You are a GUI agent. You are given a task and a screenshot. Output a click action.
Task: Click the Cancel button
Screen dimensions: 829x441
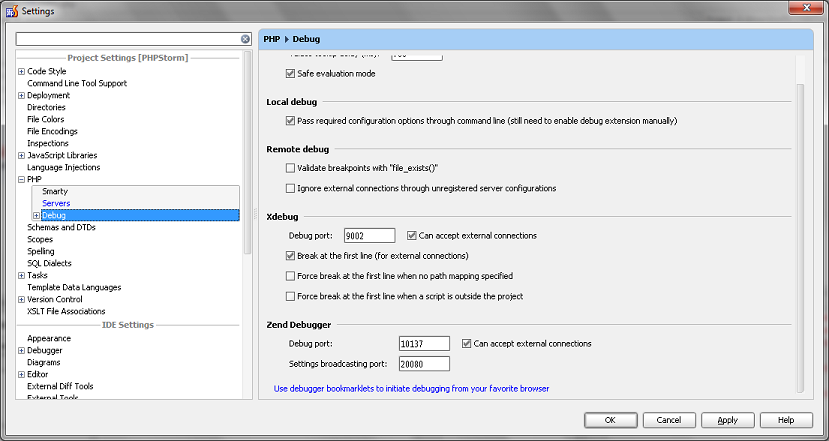[669, 420]
